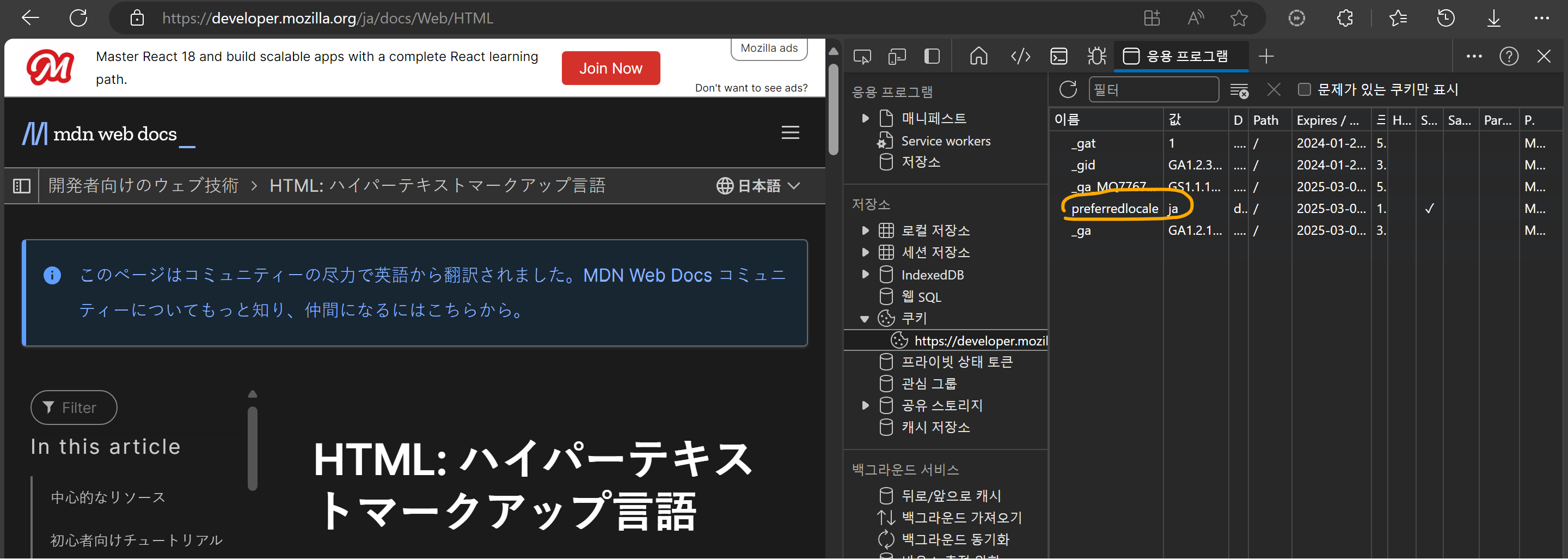Focus the MDN sidebar Filter field
This screenshot has width=1568, height=559.
pyautogui.click(x=73, y=408)
